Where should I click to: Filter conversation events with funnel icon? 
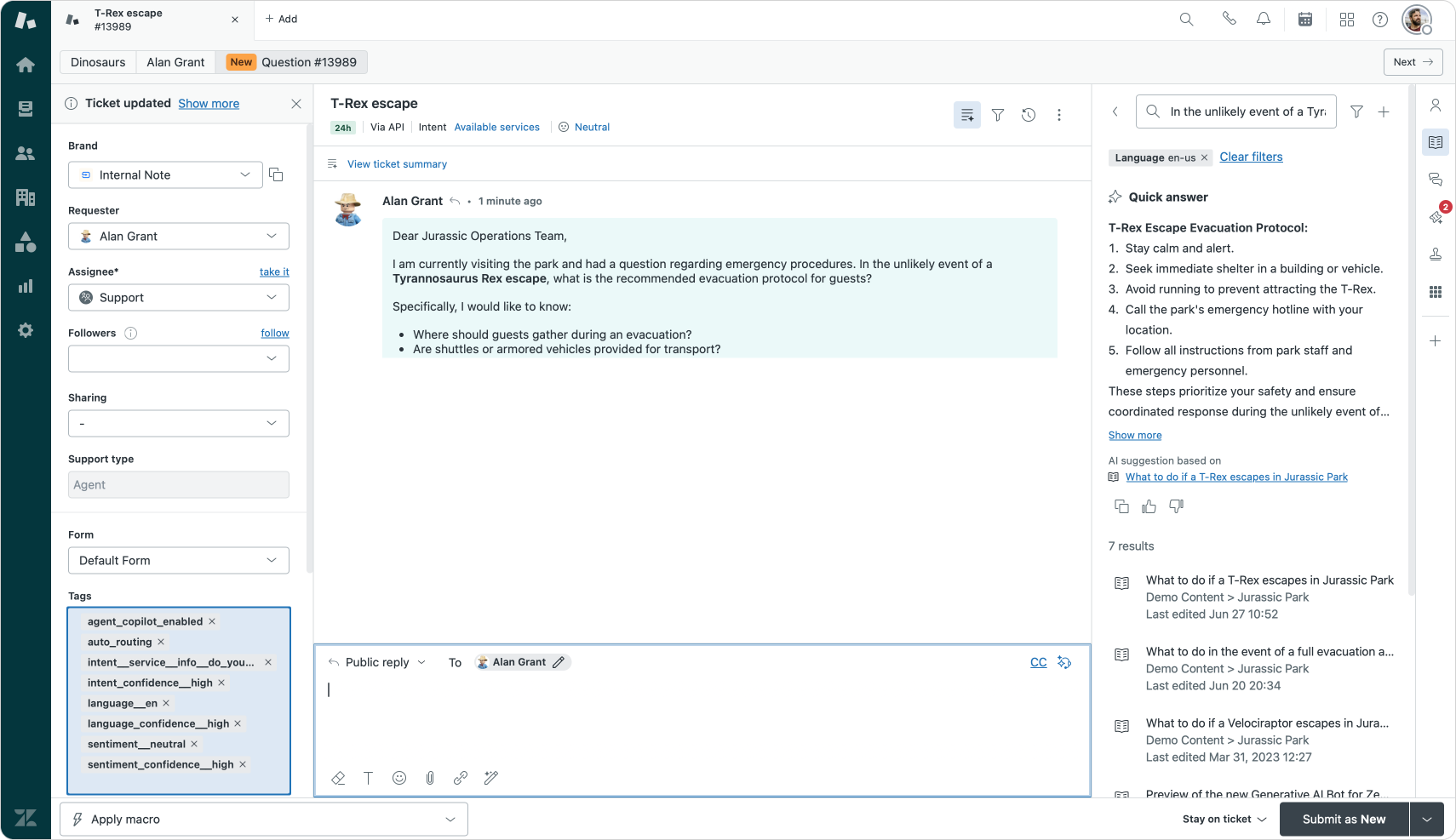(x=998, y=115)
